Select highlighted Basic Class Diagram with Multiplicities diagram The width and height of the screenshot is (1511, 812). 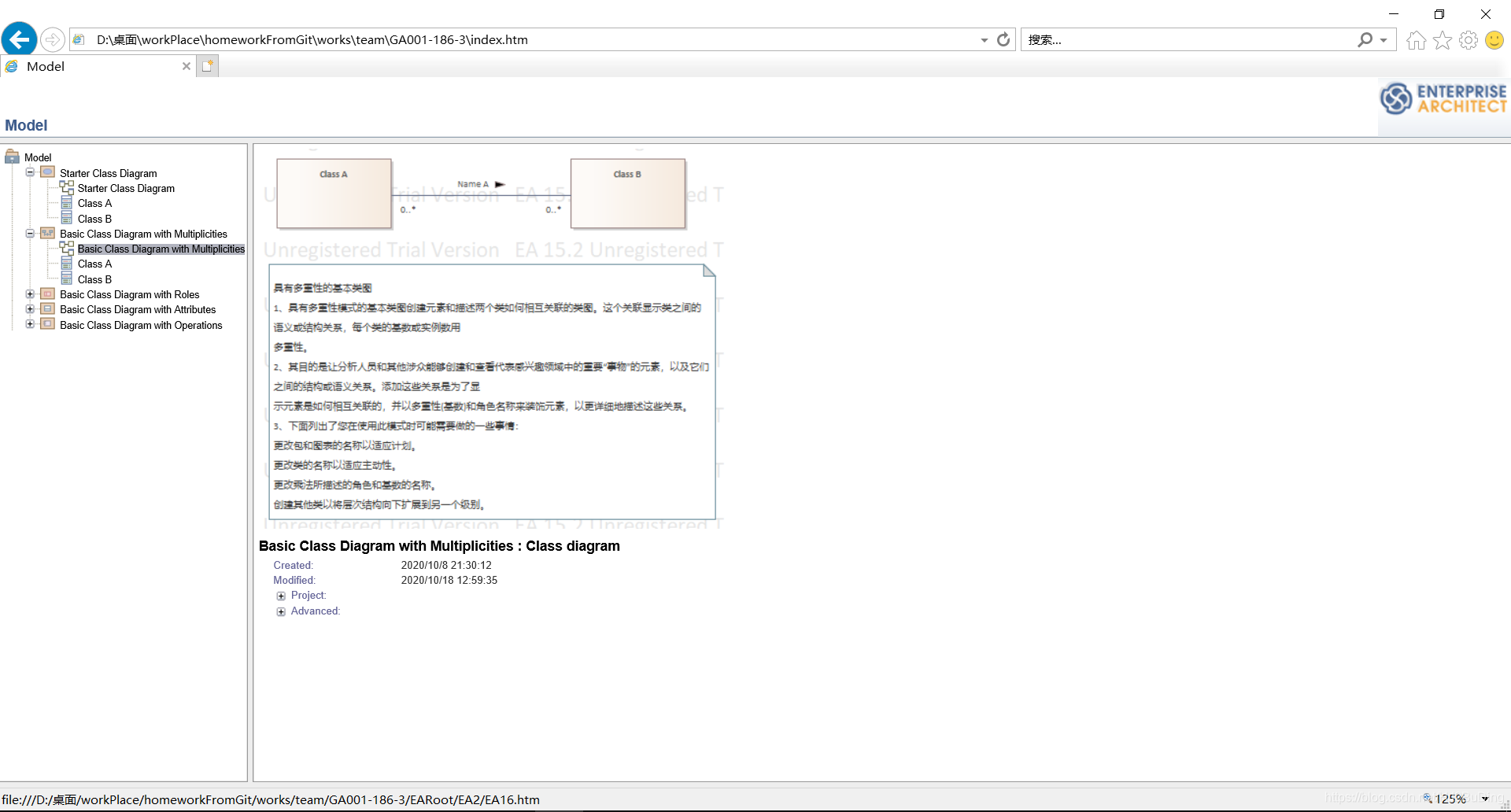pyautogui.click(x=161, y=249)
